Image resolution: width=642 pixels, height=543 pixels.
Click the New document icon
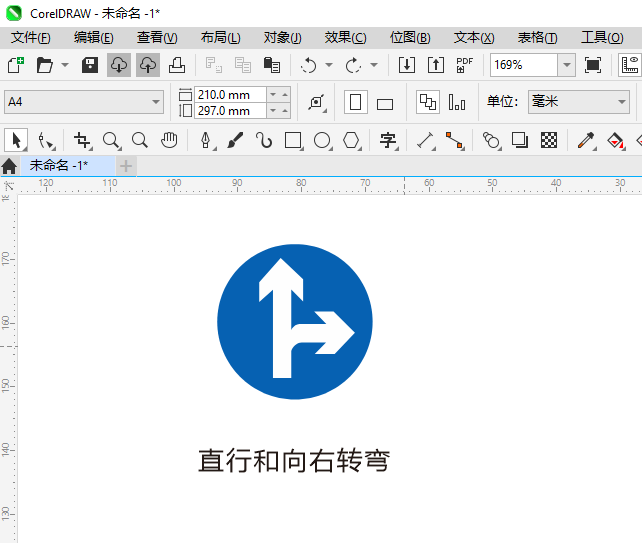pyautogui.click(x=16, y=65)
